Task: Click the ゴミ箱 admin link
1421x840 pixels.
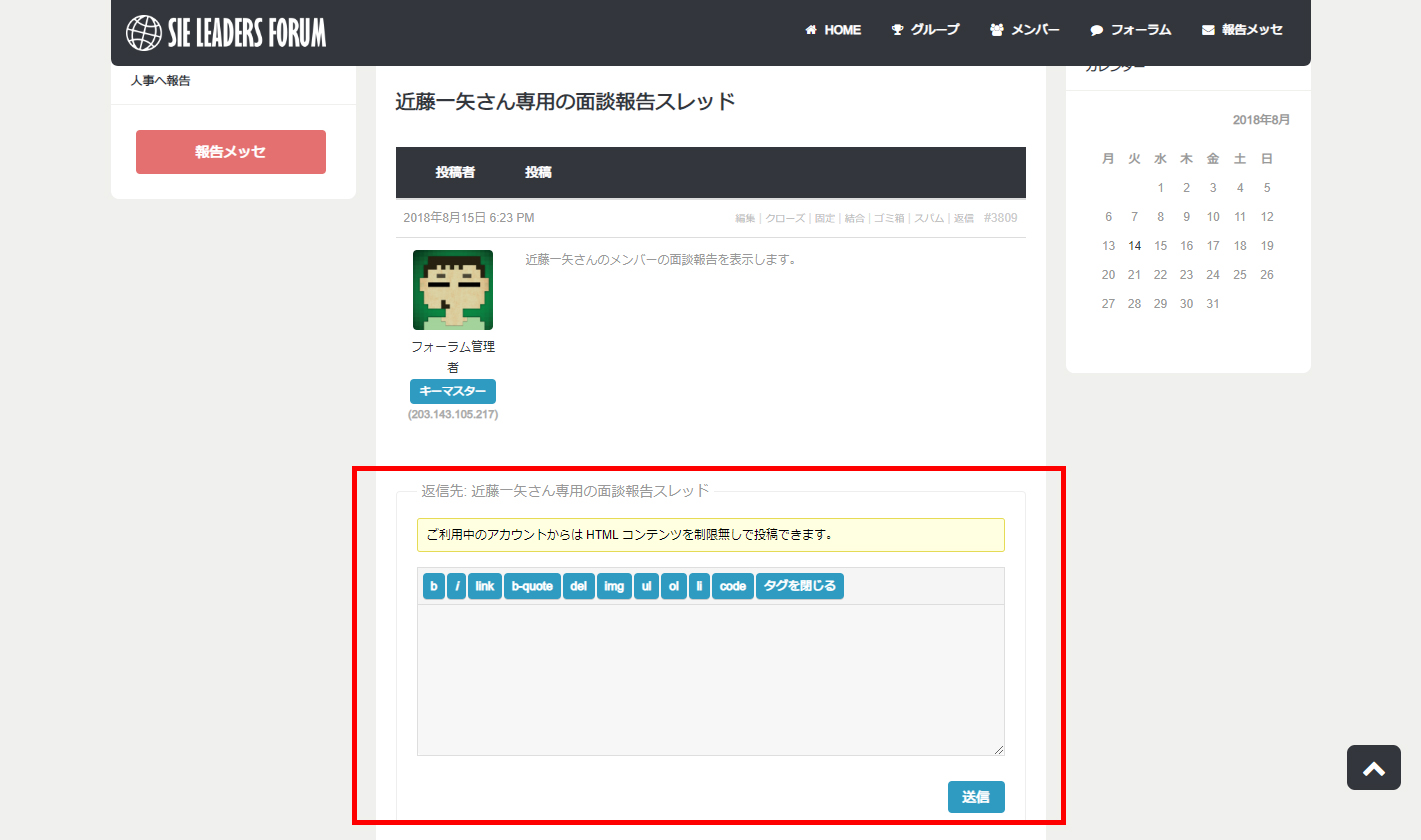Action: (x=889, y=218)
